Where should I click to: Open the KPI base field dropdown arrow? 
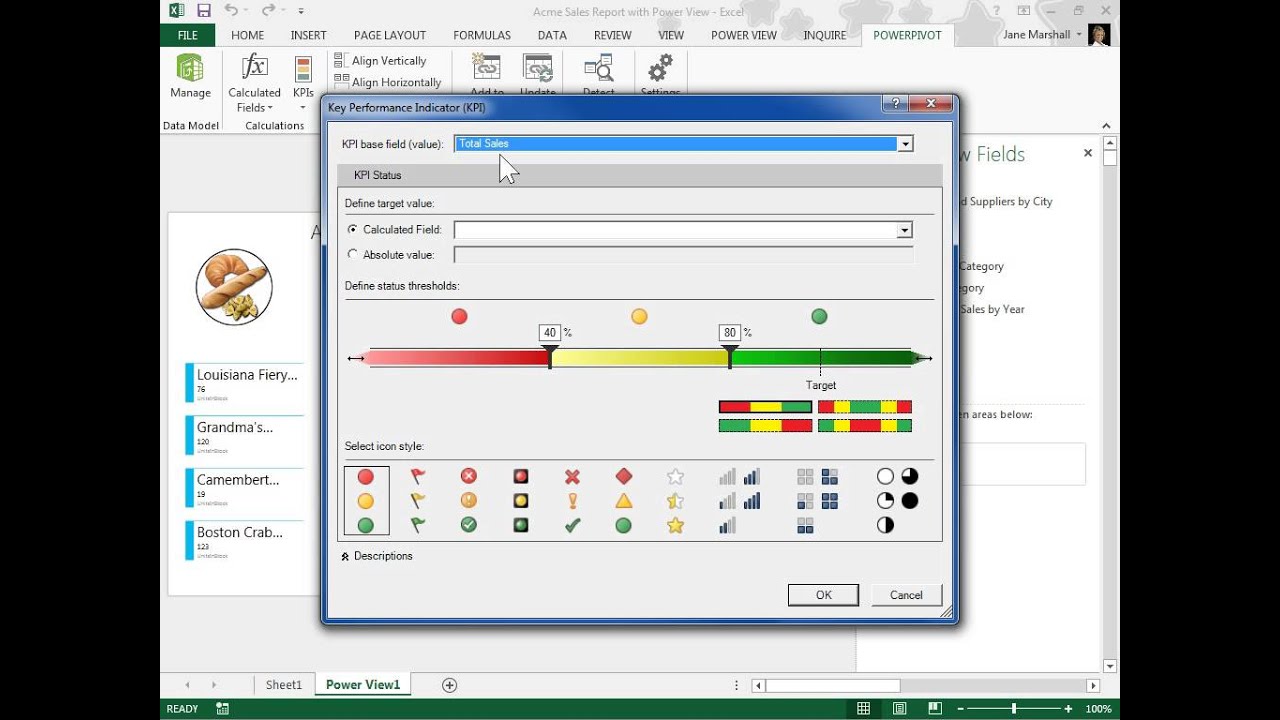click(x=905, y=144)
